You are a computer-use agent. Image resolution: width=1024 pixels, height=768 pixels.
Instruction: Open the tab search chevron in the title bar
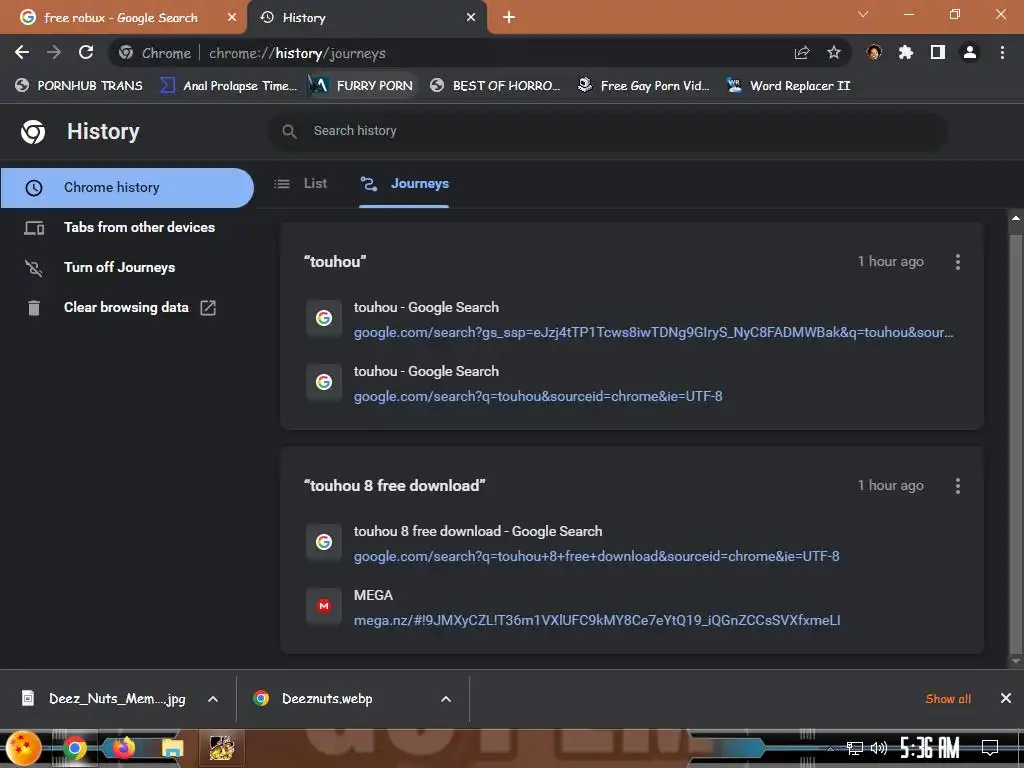(x=863, y=14)
